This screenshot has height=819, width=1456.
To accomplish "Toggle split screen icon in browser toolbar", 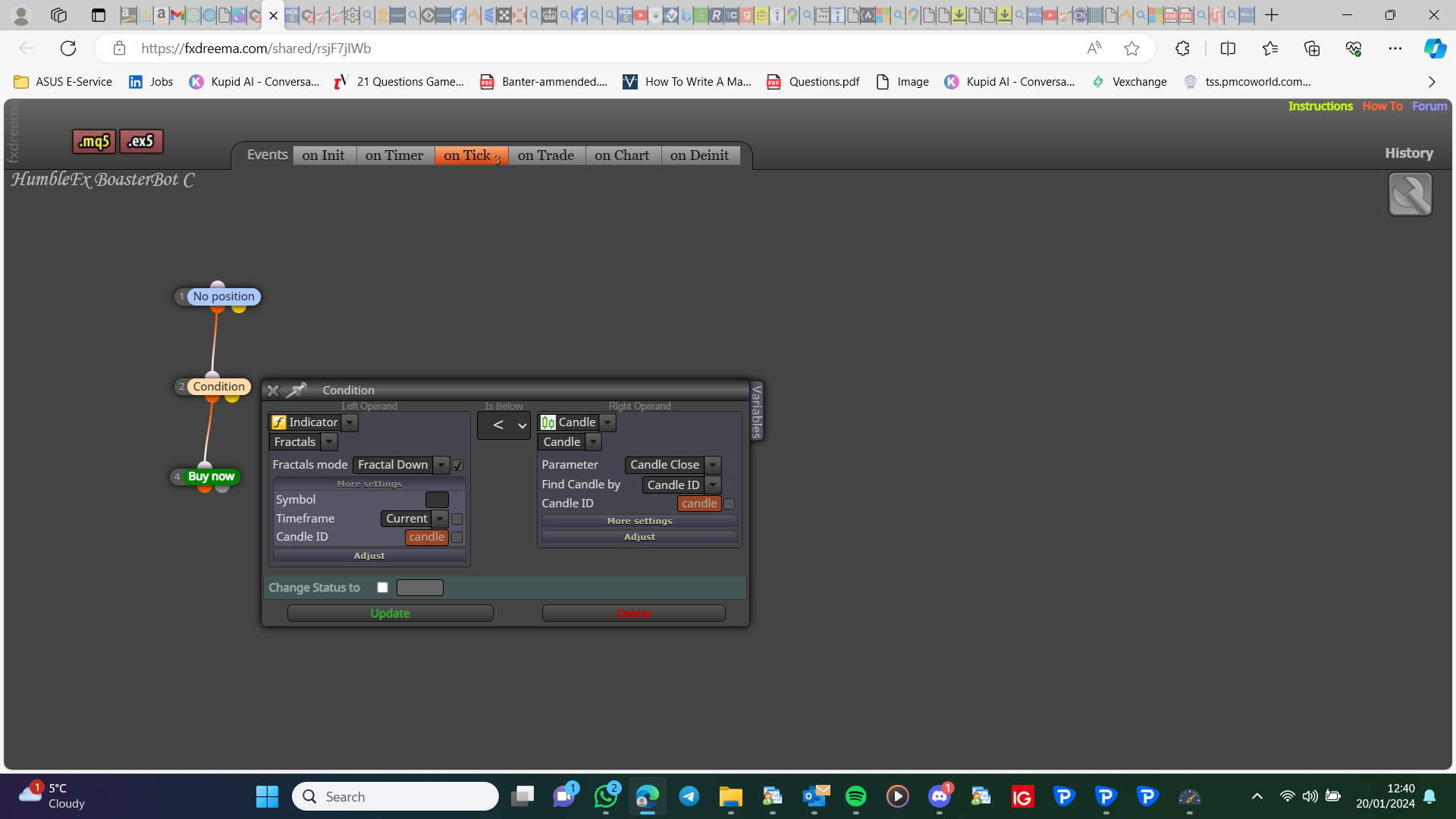I will coord(1228,49).
